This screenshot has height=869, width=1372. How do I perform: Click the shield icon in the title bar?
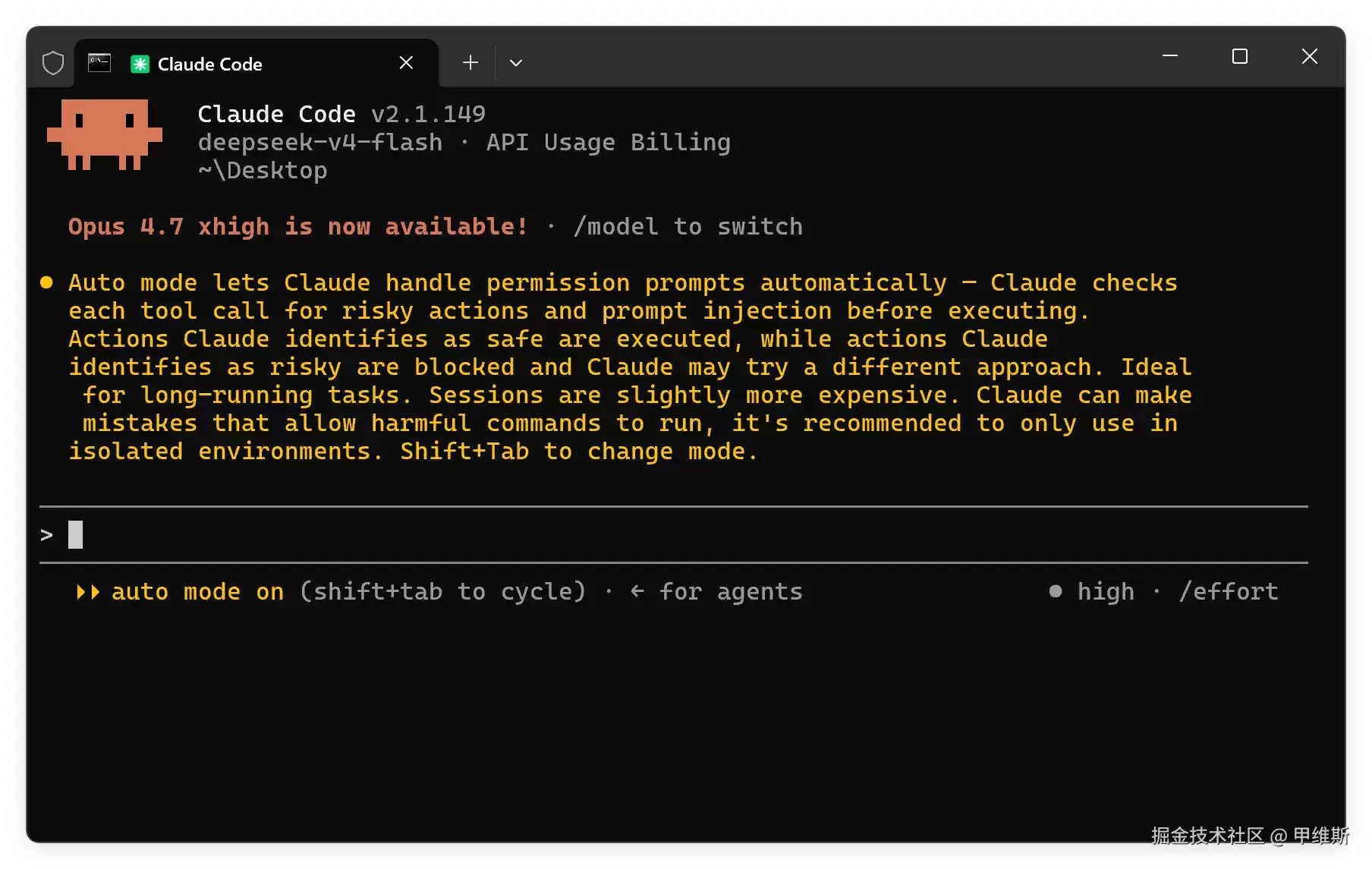(x=52, y=63)
